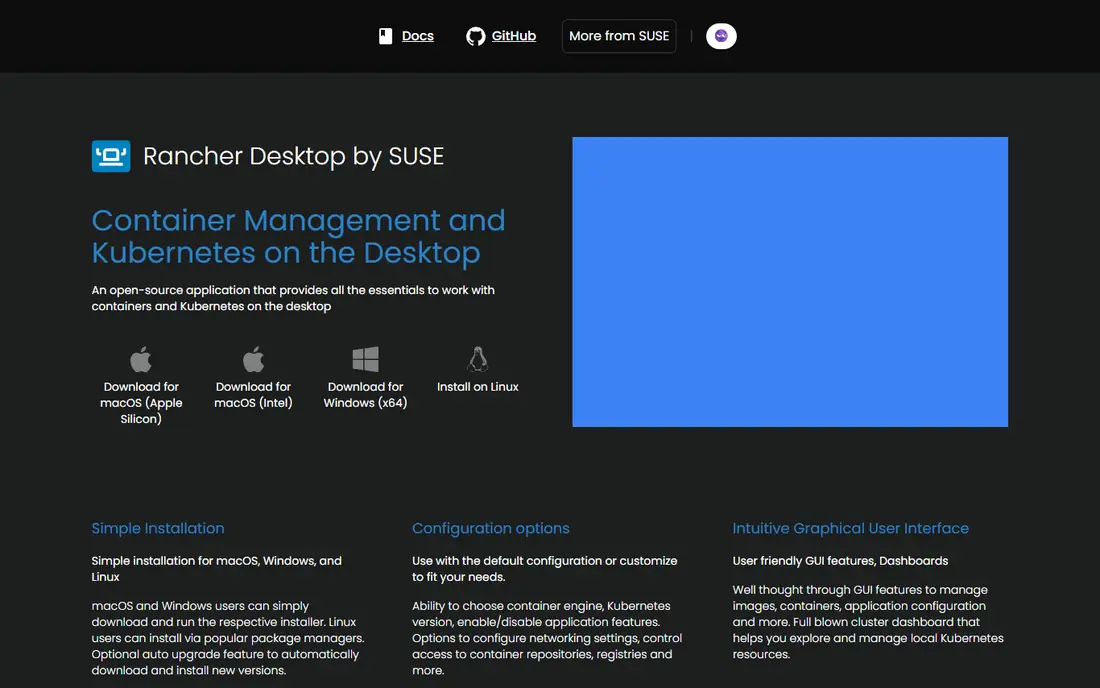Open the Docs link

click(x=417, y=36)
